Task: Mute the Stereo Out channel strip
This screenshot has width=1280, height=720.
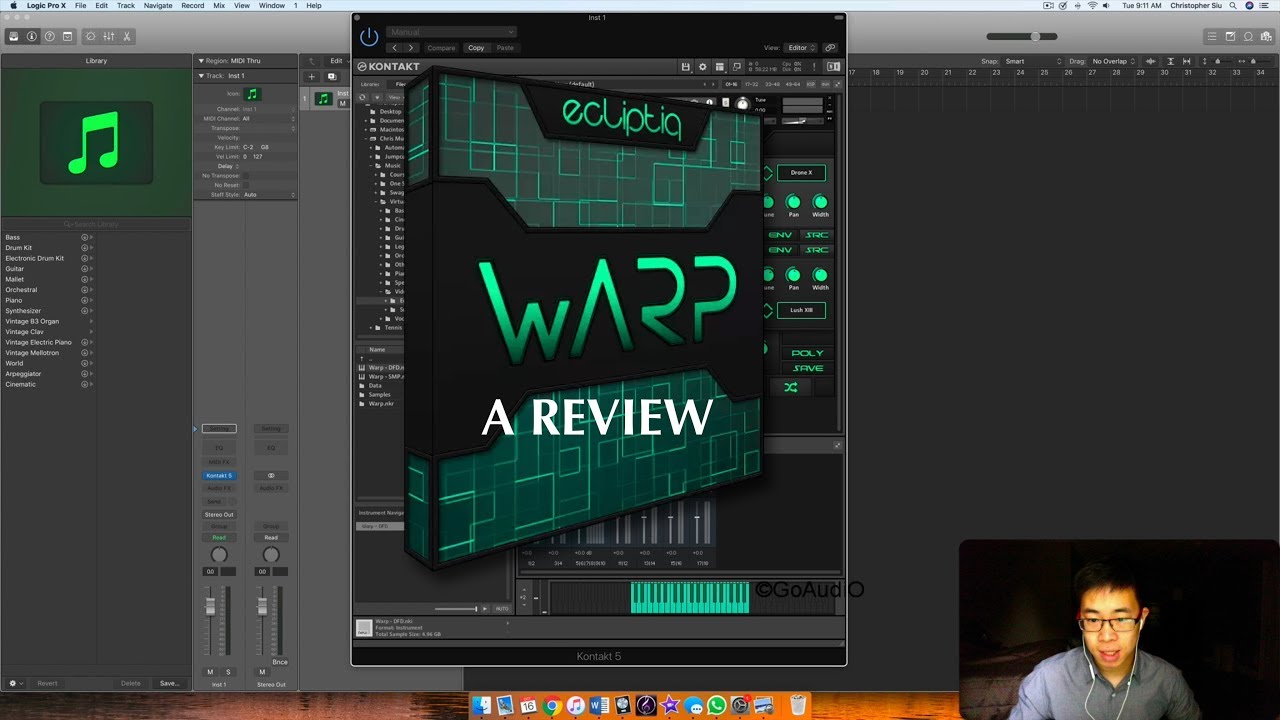Action: 262,671
